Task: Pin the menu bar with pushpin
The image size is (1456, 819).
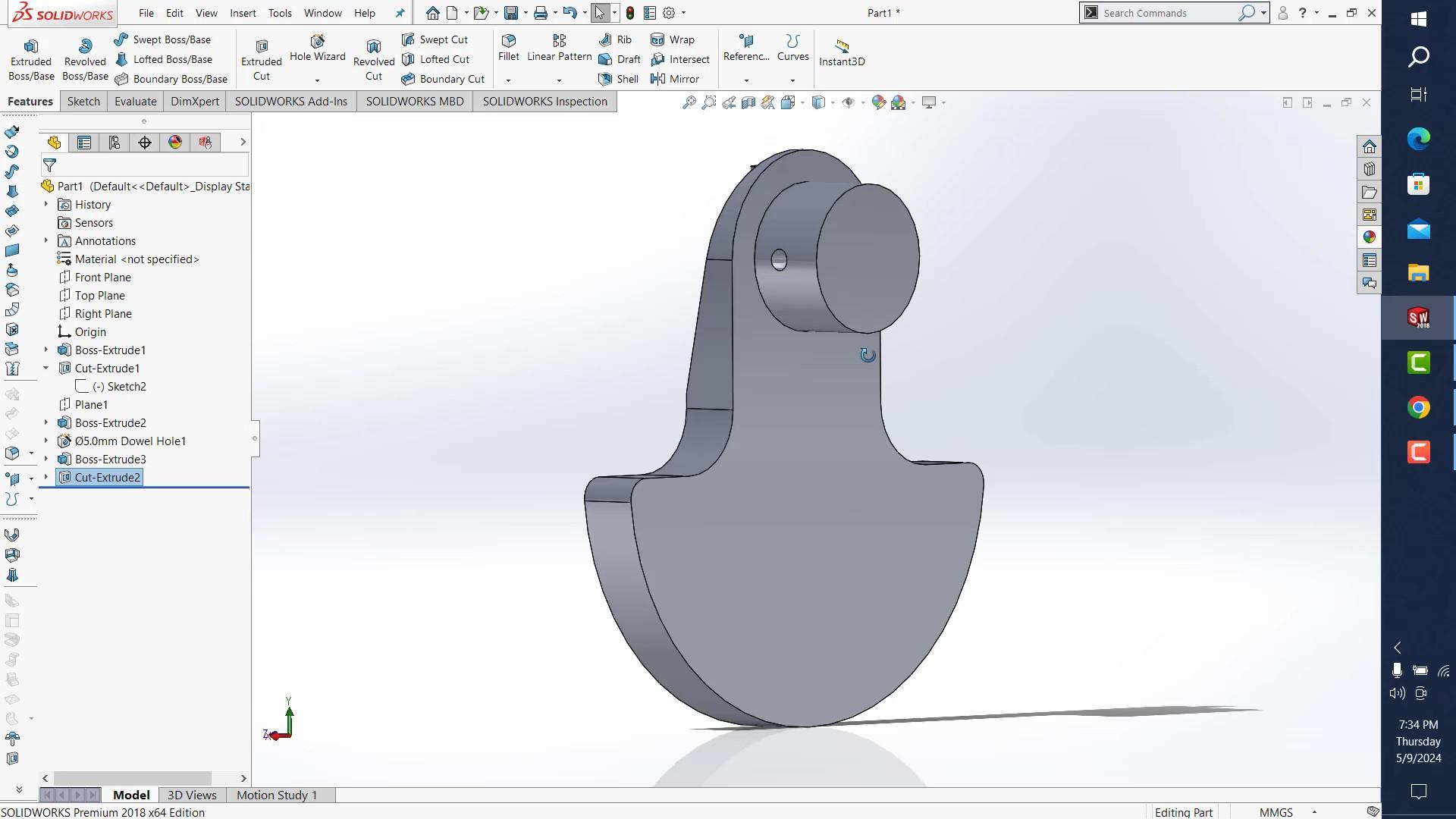Action: point(400,13)
